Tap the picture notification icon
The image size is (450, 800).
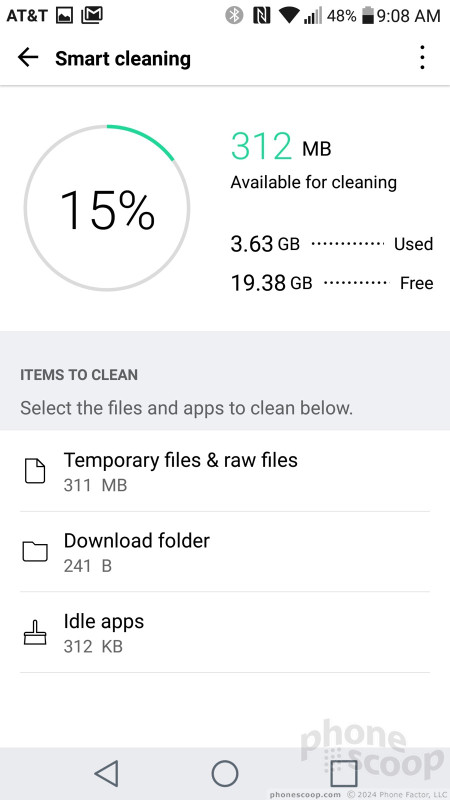pyautogui.click(x=64, y=16)
